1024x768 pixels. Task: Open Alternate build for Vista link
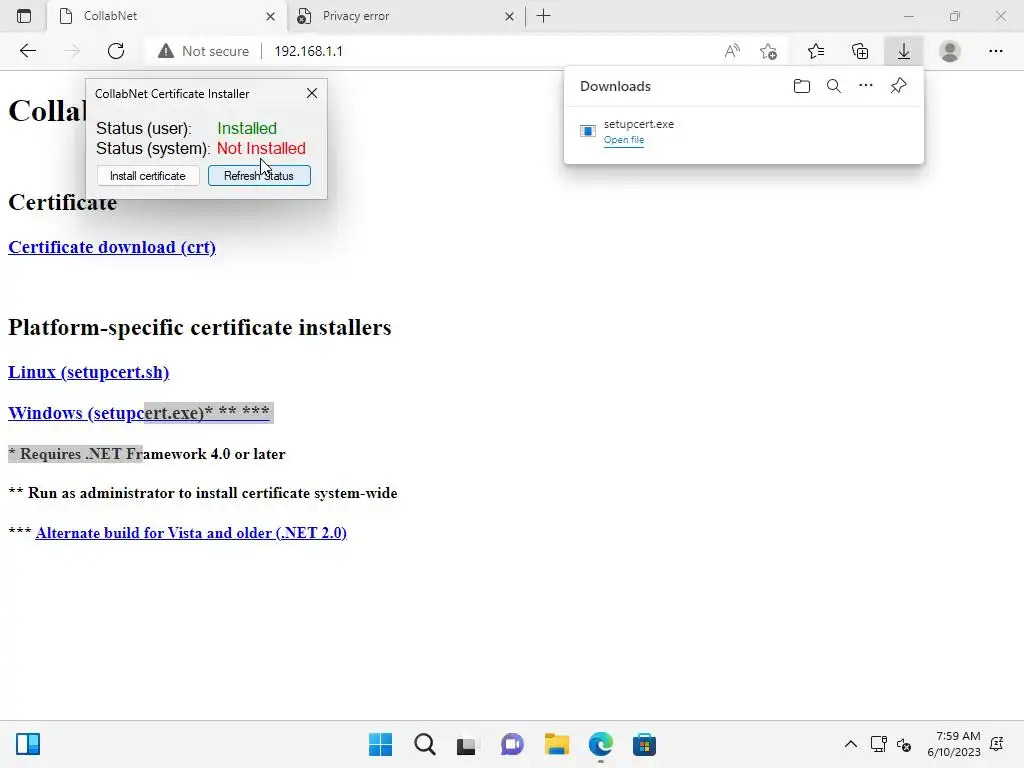click(x=191, y=533)
